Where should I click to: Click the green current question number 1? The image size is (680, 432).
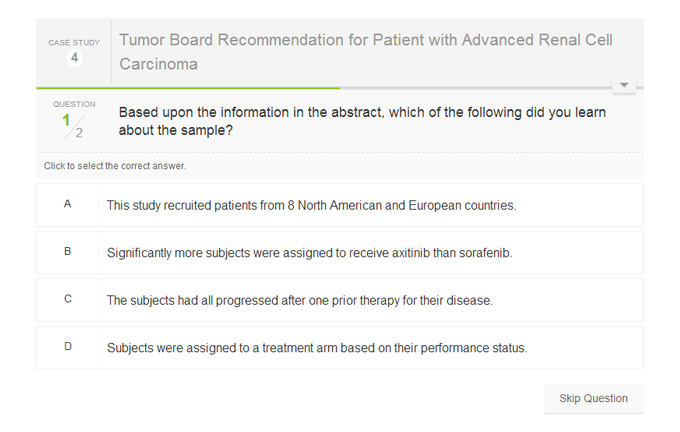coord(67,120)
